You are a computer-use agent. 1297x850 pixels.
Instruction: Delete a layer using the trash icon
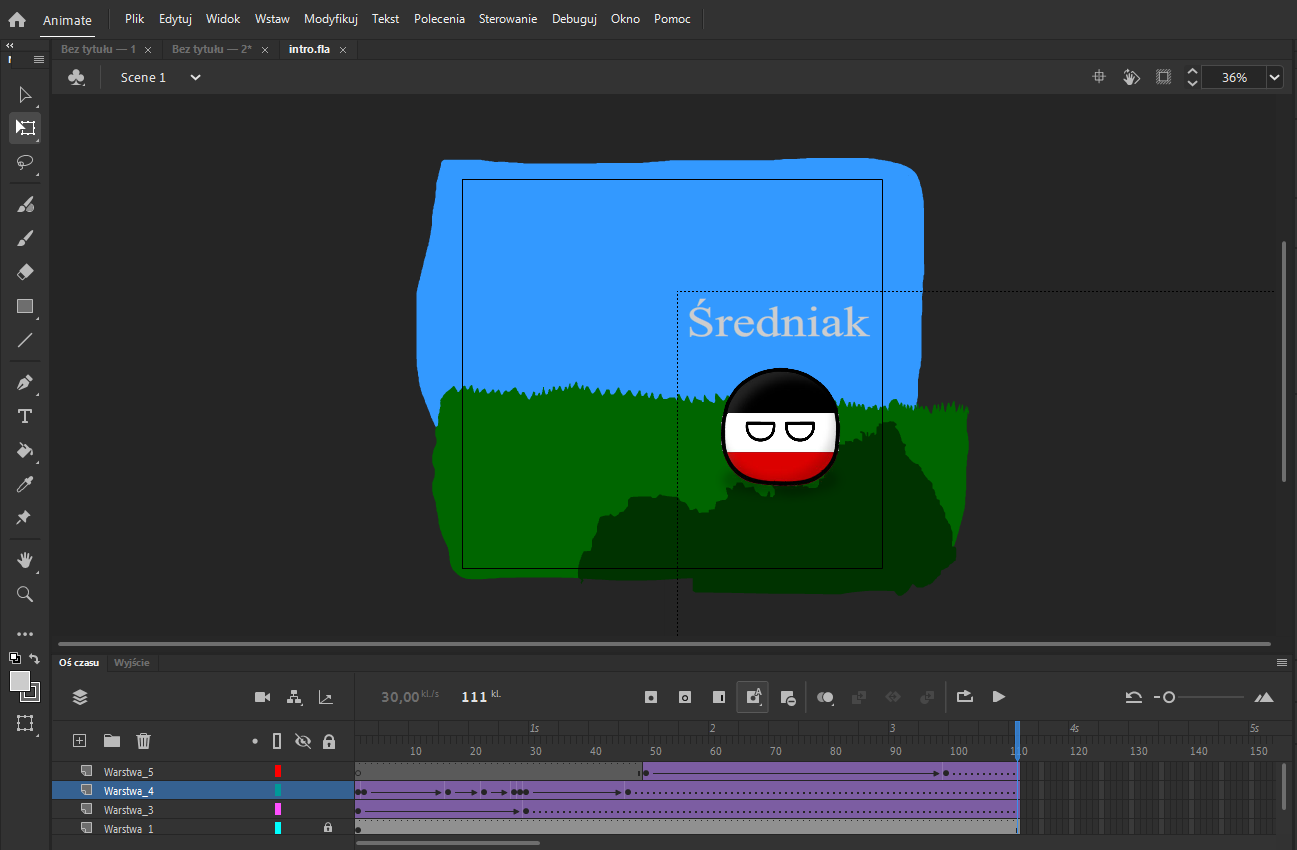click(x=143, y=741)
